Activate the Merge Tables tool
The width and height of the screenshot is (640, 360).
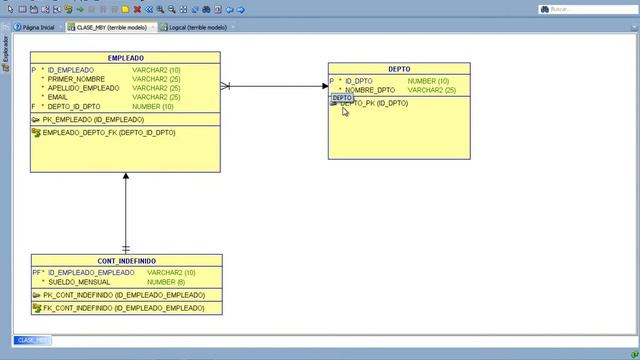[57, 9]
